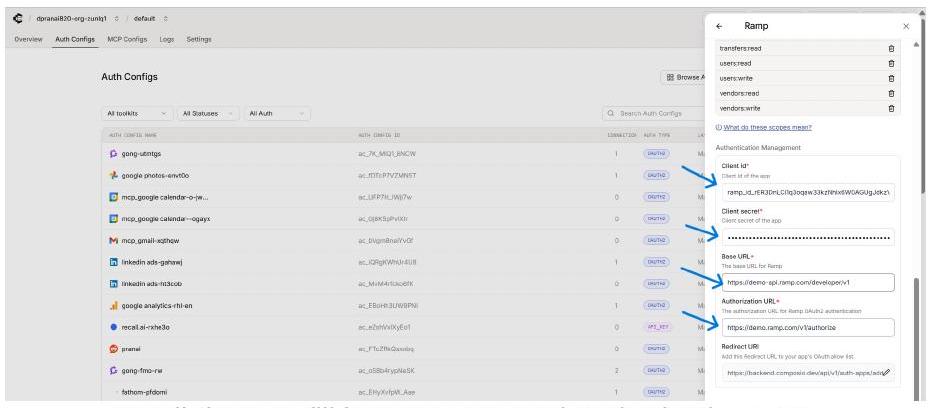Delete the transfers:read scope
Image resolution: width=933 pixels, height=408 pixels.
point(891,48)
